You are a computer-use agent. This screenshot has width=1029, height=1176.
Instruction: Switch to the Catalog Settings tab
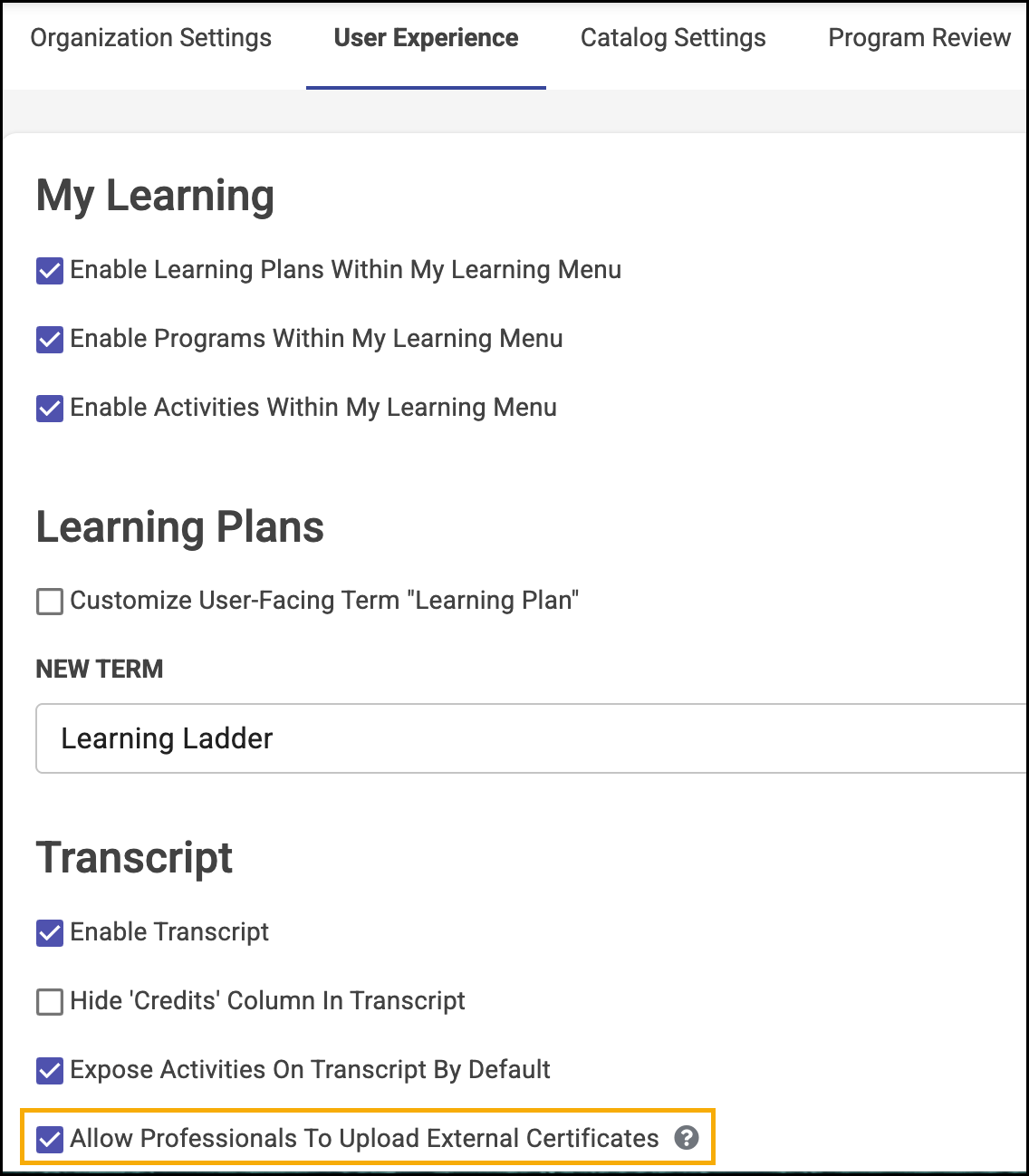tap(673, 38)
